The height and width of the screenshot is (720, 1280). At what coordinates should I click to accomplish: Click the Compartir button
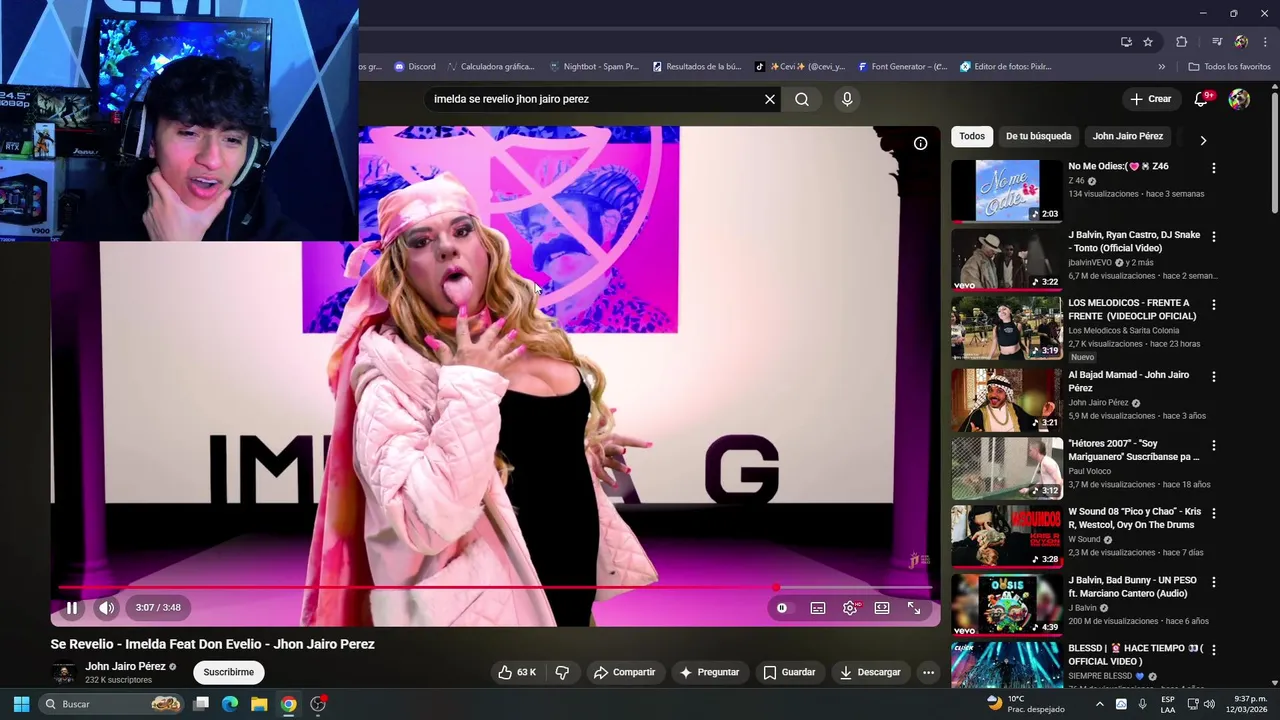coord(624,672)
